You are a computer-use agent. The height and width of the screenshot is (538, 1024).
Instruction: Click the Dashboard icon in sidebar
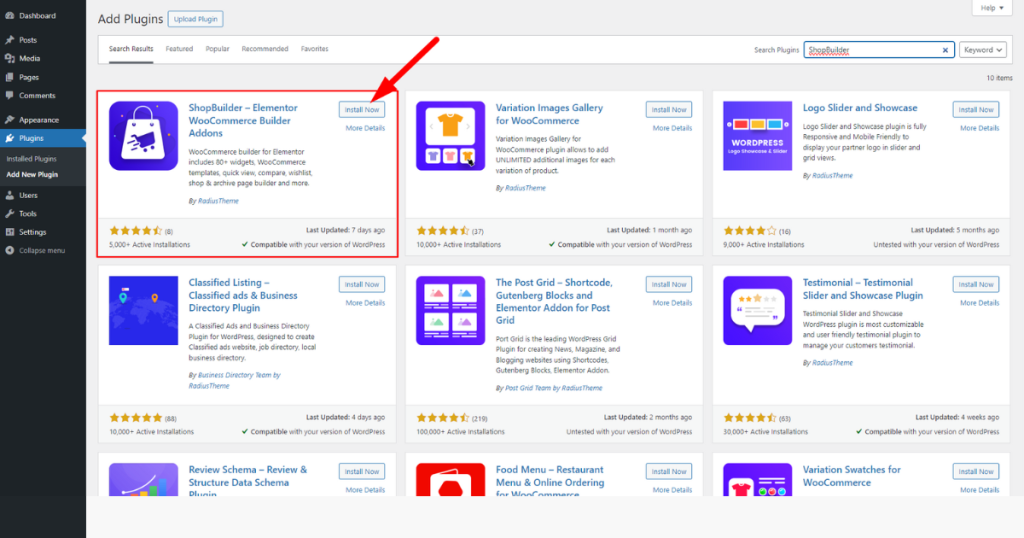click(9, 16)
